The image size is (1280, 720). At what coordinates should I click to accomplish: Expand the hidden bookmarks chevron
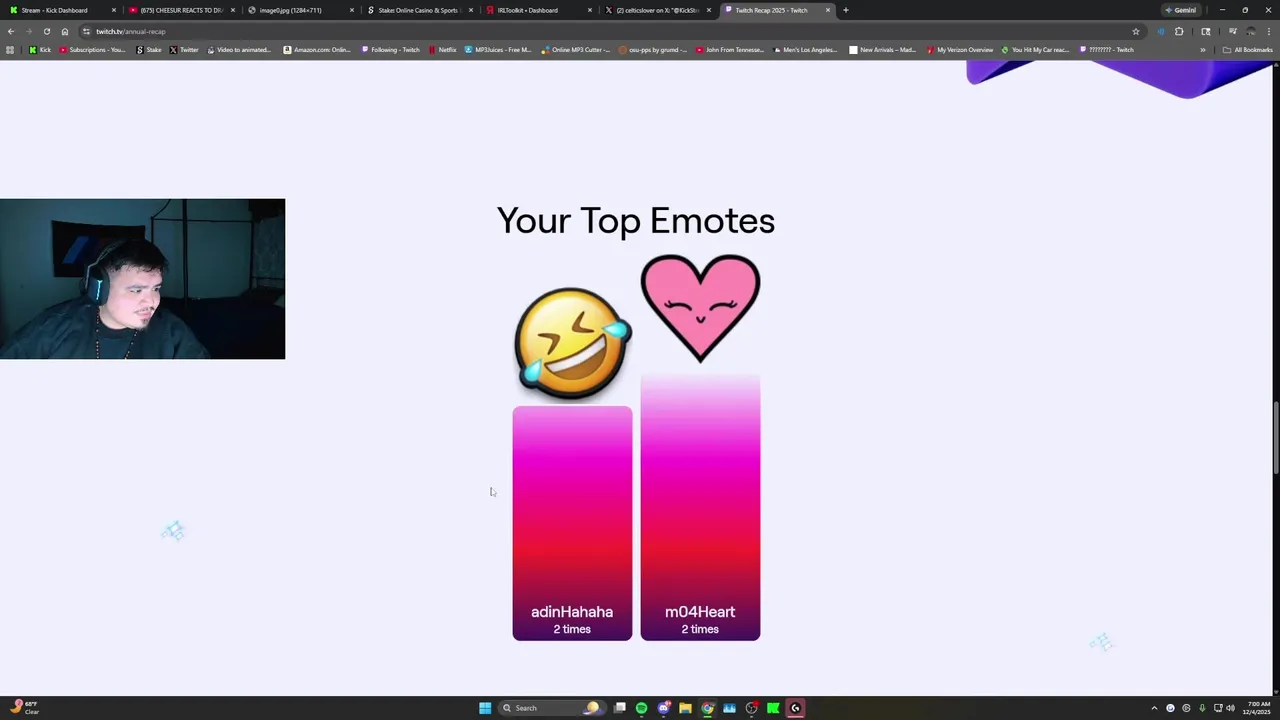point(1203,50)
